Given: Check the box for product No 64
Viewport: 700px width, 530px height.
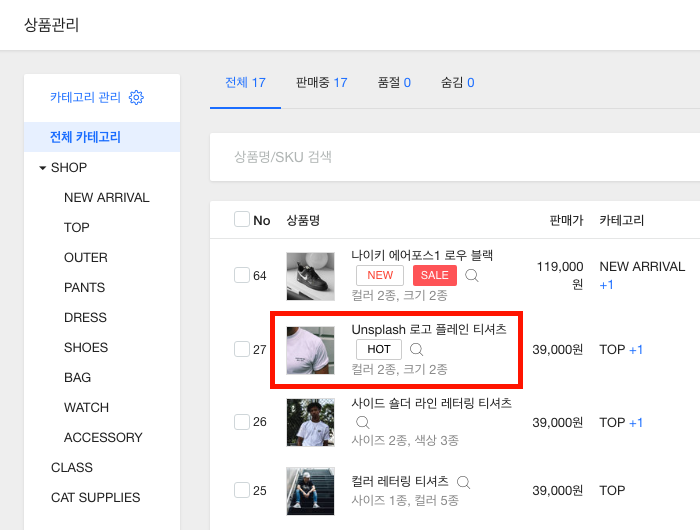Looking at the screenshot, I should (242, 275).
